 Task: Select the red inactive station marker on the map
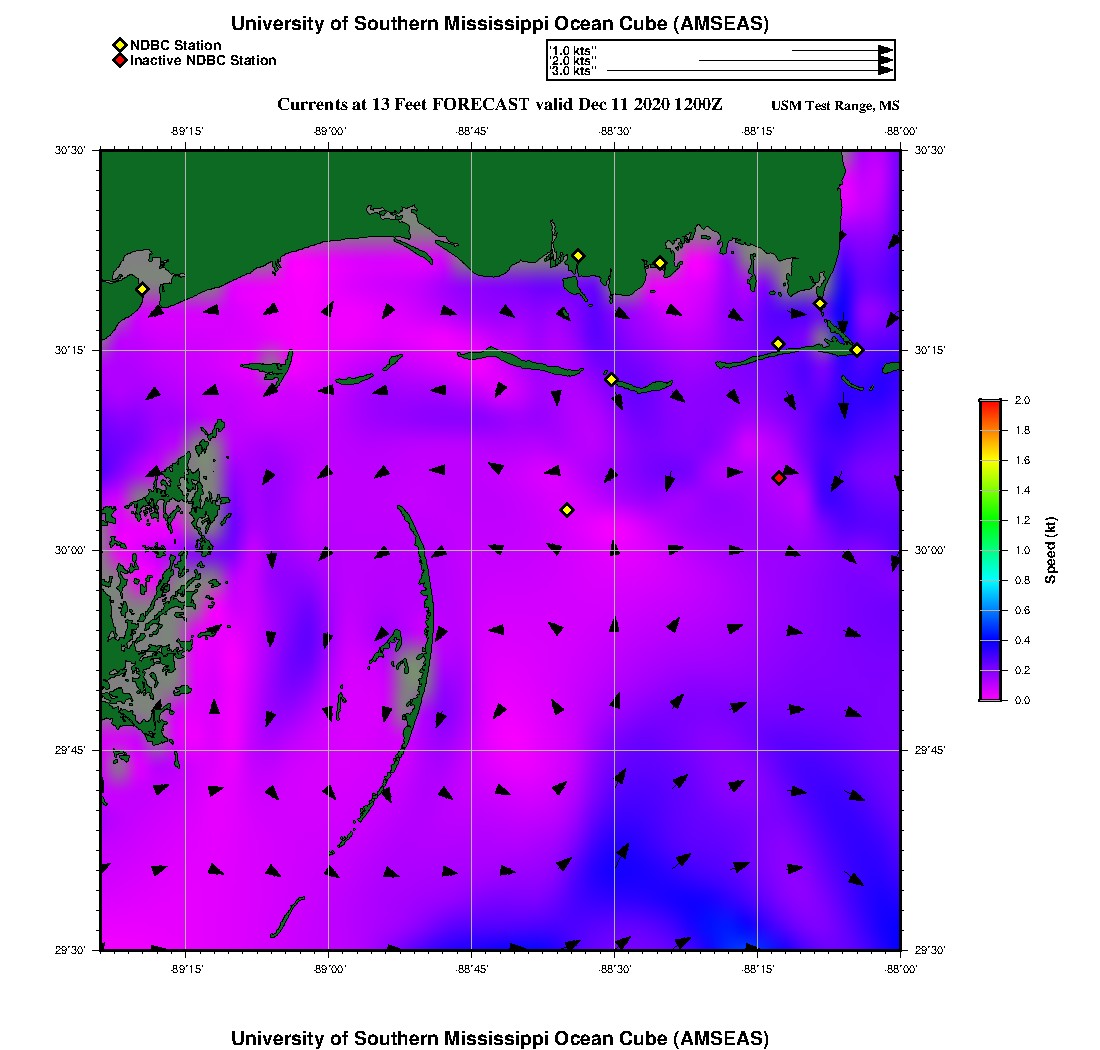pyautogui.click(x=779, y=478)
